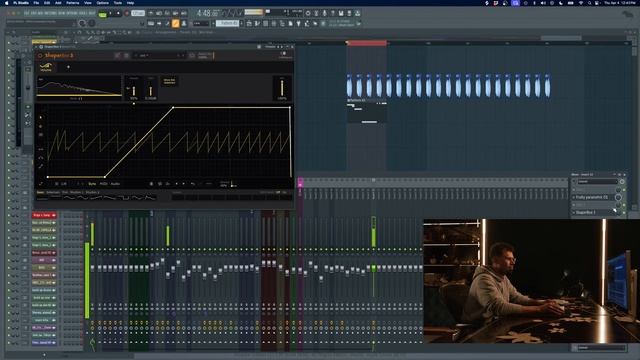Go to next ShaperBox preset arrow

coord(183,55)
